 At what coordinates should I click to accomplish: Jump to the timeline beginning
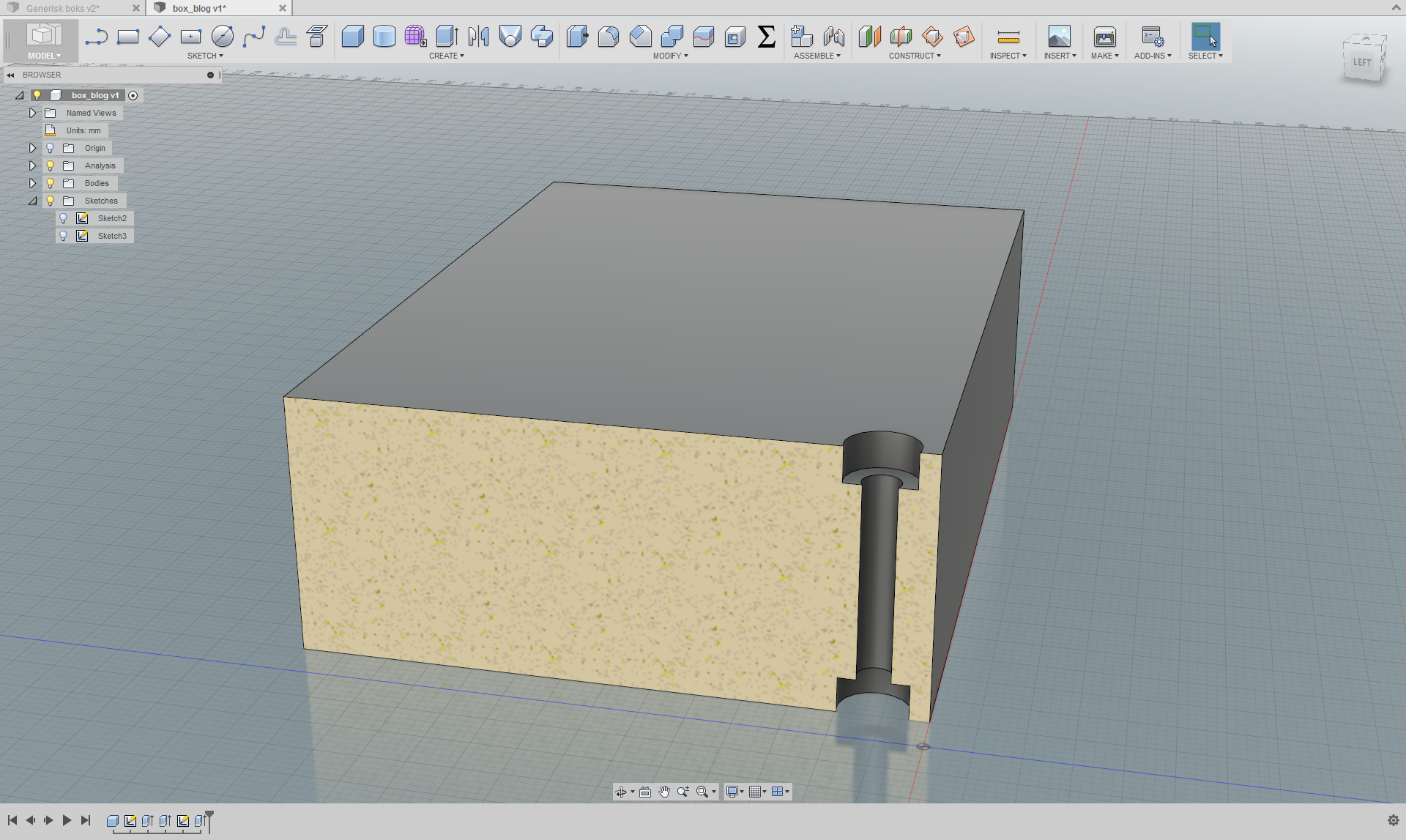point(12,820)
